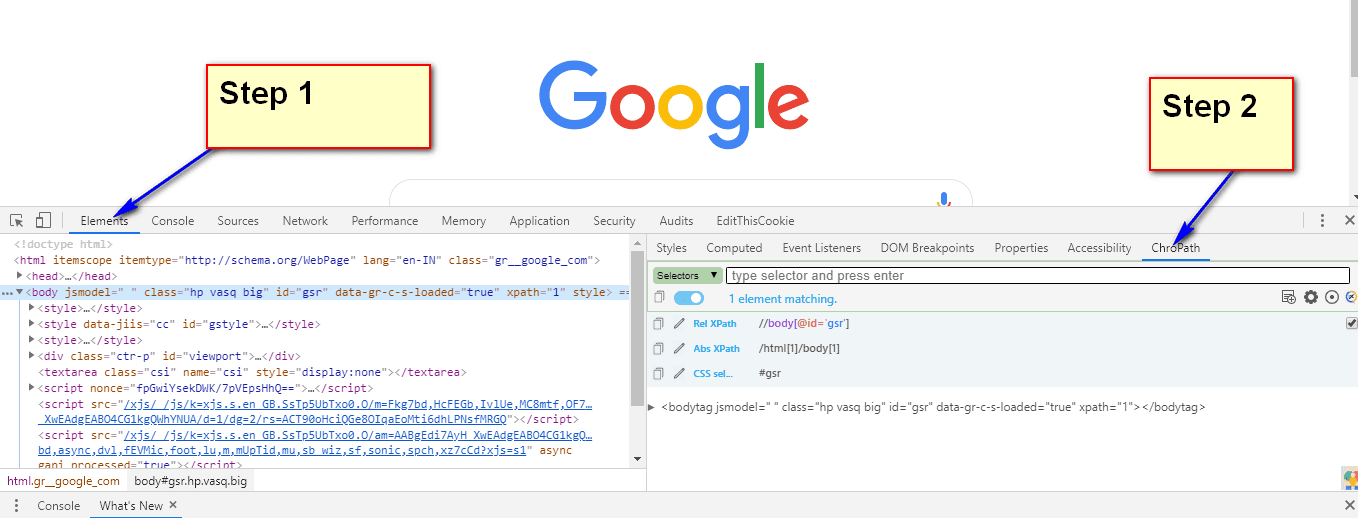The image size is (1358, 518).
Task: Click the CSS sel... label
Action: (714, 373)
